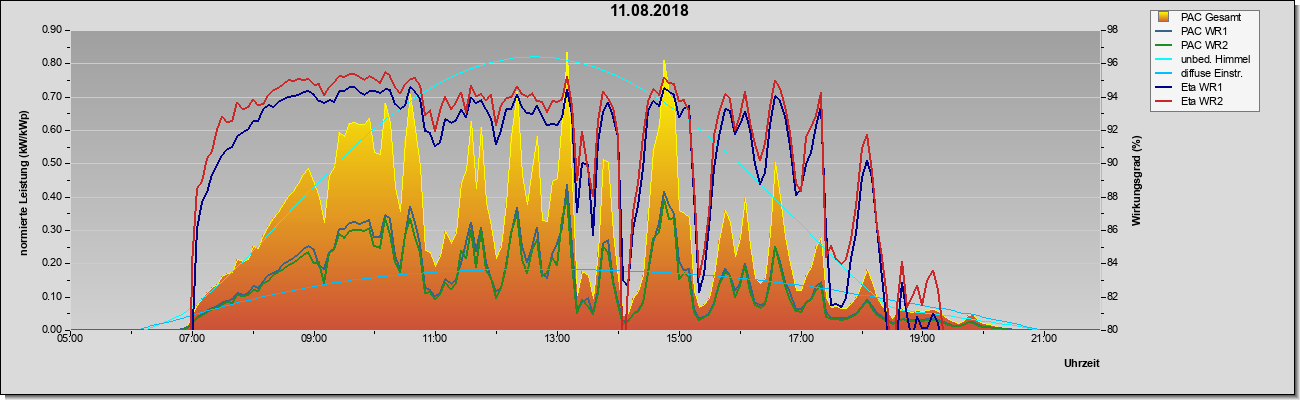The image size is (1300, 400).
Task: Click the 13:00 tick on time axis
Action: [556, 338]
